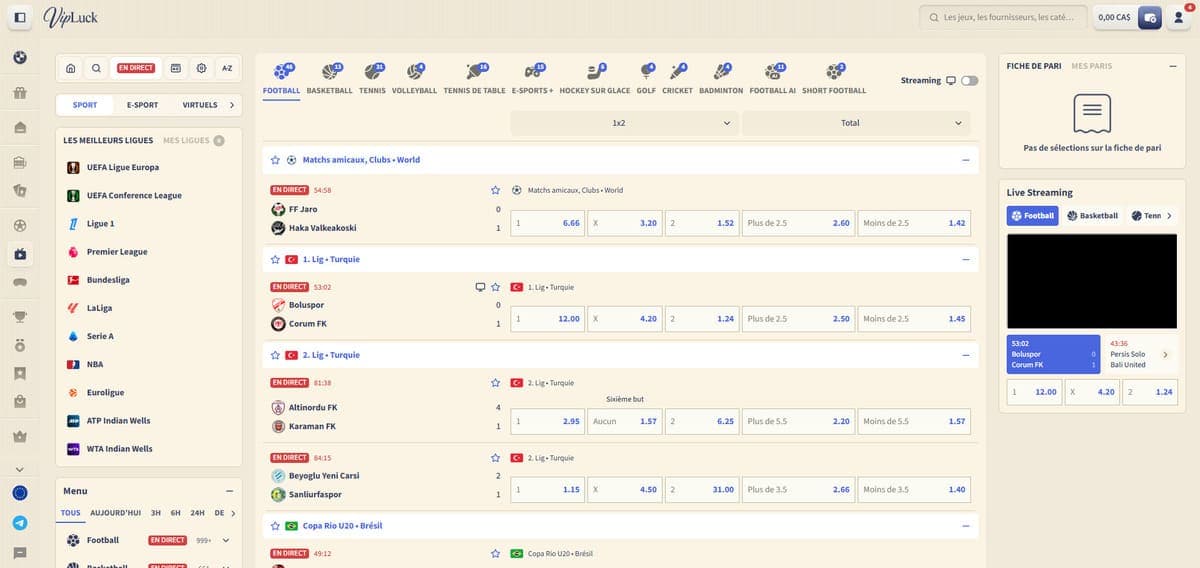1200x568 pixels.
Task: Select the Hockey sur glace sport icon
Action: pyautogui.click(x=594, y=72)
